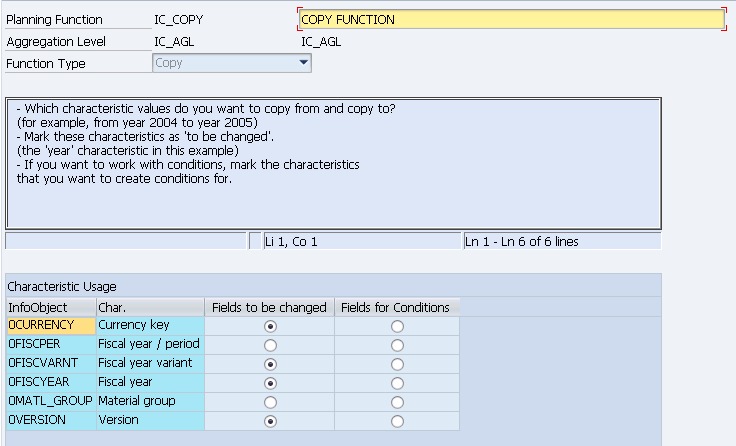
Task: Select Fields for Conditions for 0MATL_GROUP
Action: [x=397, y=402]
